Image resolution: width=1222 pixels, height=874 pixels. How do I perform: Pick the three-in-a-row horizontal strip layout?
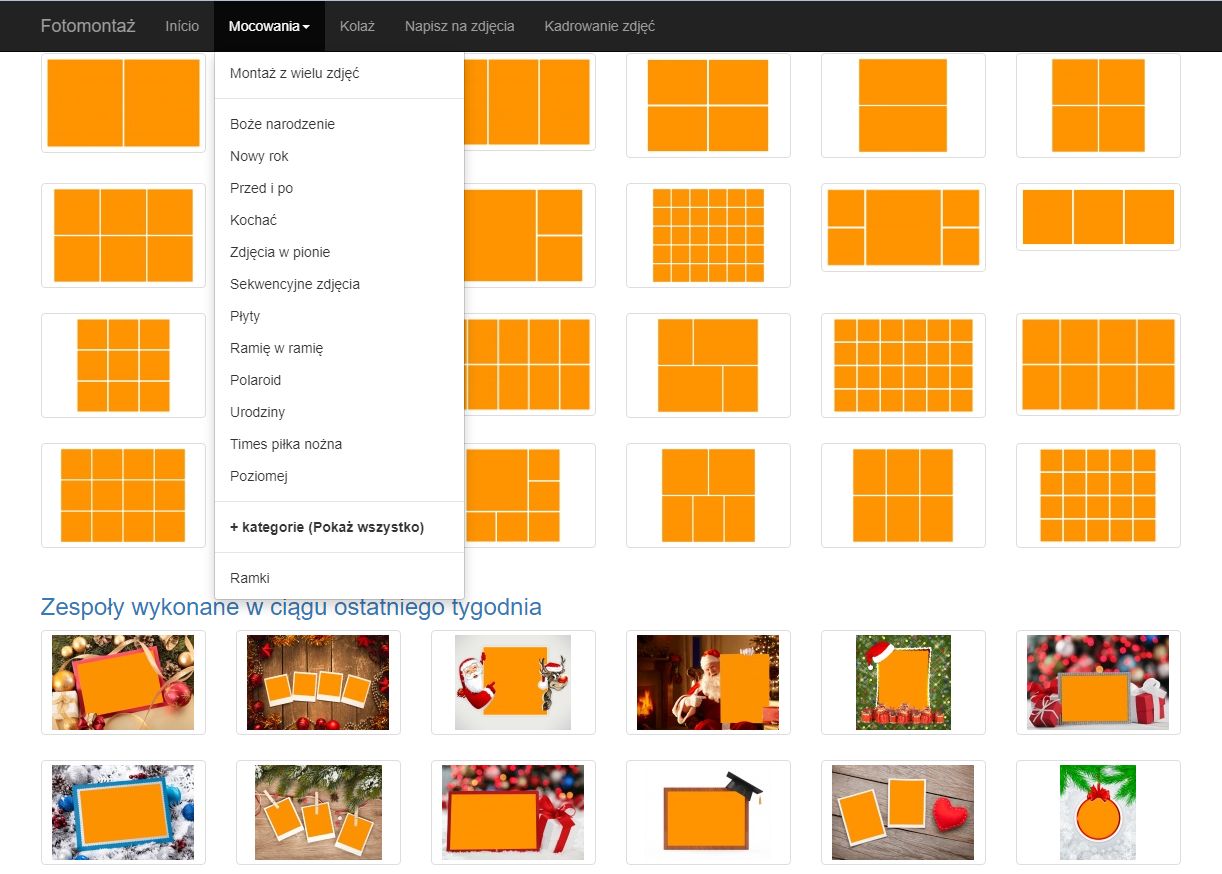click(1098, 217)
